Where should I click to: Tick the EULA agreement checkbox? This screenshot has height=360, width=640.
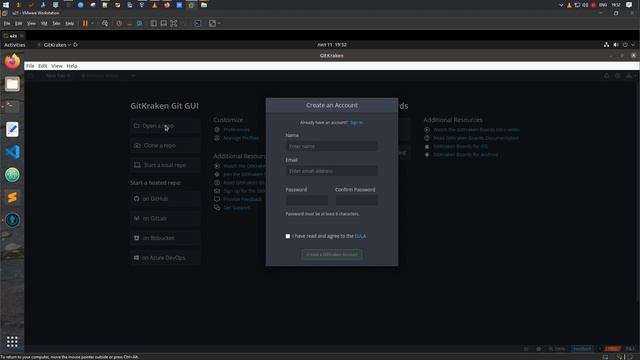coord(288,236)
